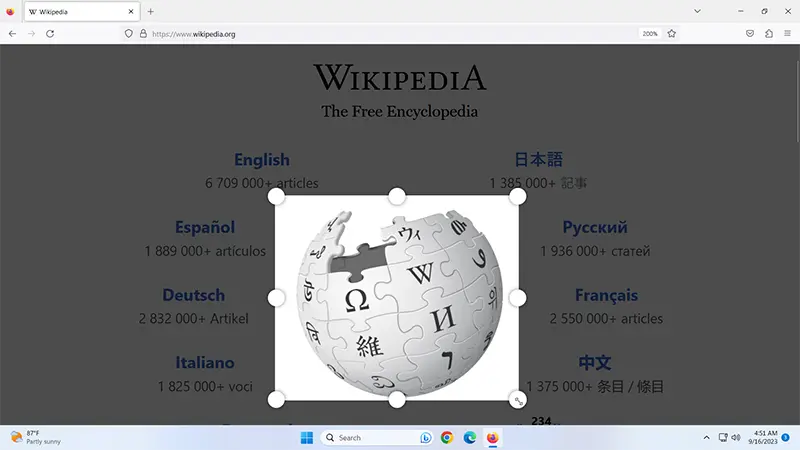The height and width of the screenshot is (450, 800).
Task: Click the 6 709 000+ articles text
Action: (262, 183)
